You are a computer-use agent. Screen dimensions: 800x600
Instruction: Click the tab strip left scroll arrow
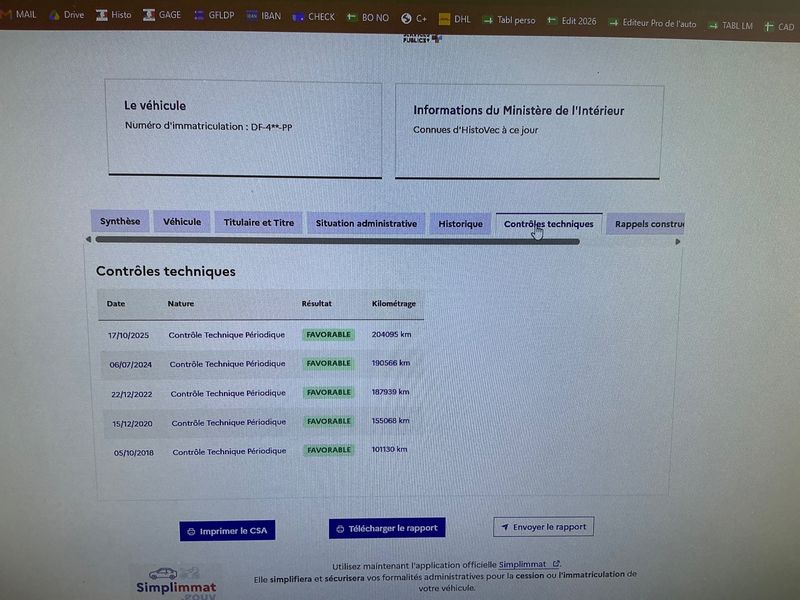point(88,239)
